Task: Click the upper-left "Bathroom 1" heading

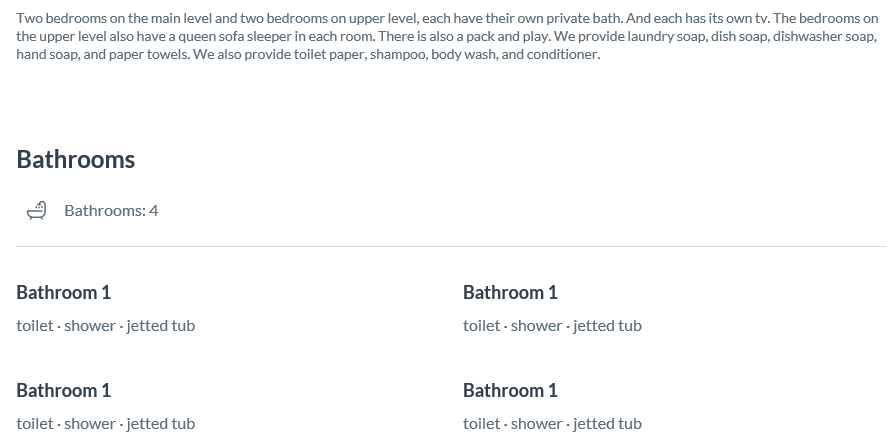Action: 63,293
